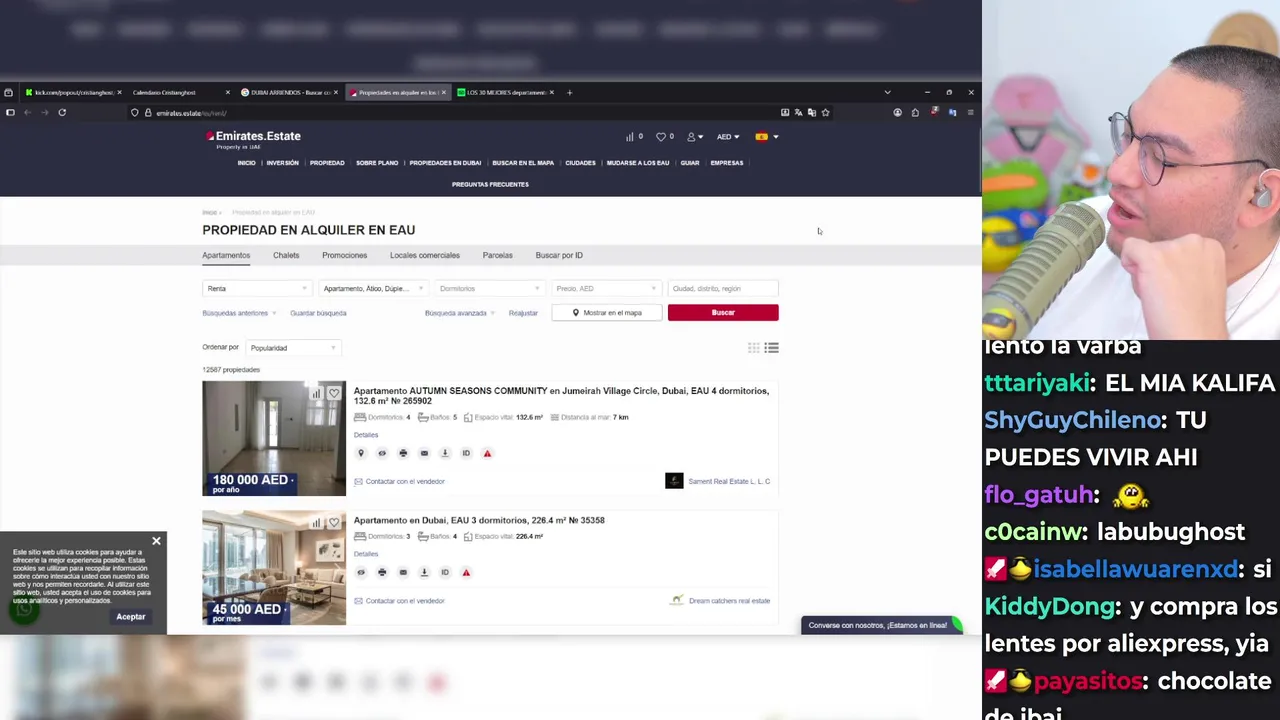Image resolution: width=1280 pixels, height=720 pixels.
Task: Add 45 000 AED listing to favorites heart
Action: pos(334,522)
